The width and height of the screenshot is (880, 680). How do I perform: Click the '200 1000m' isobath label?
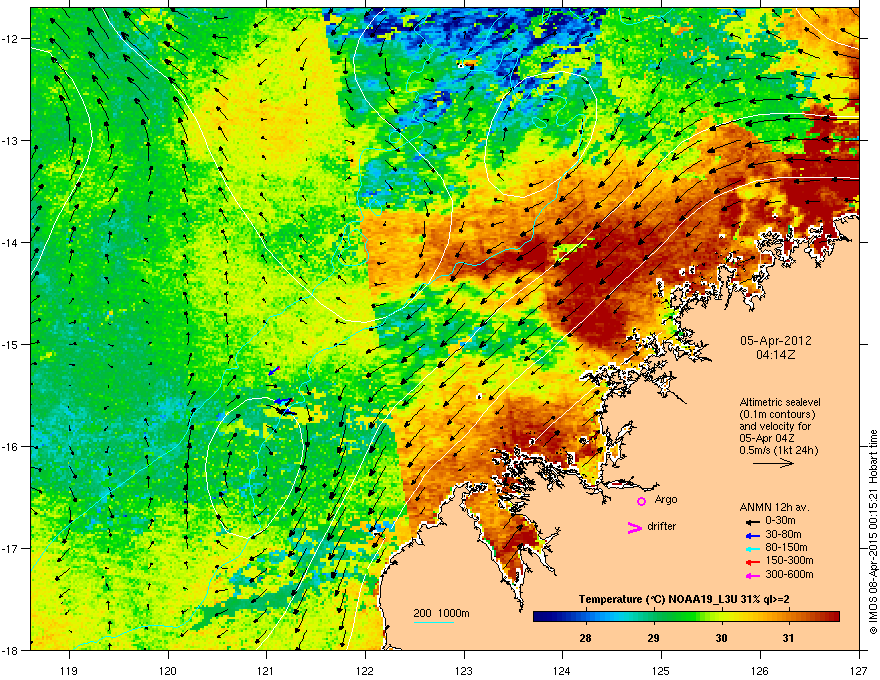pyautogui.click(x=441, y=613)
